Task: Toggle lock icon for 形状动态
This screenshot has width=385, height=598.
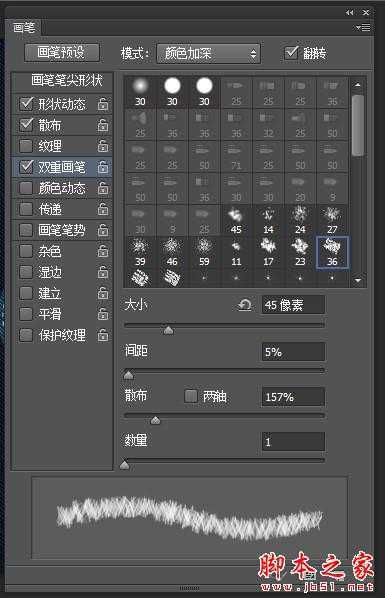Action: tap(103, 104)
